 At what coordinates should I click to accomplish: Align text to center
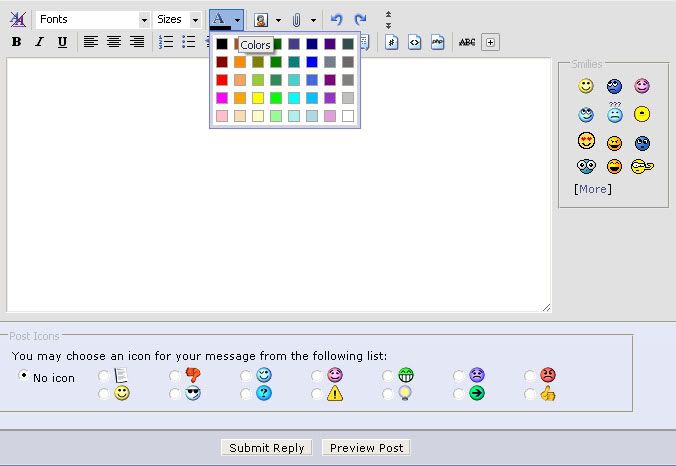coord(114,42)
